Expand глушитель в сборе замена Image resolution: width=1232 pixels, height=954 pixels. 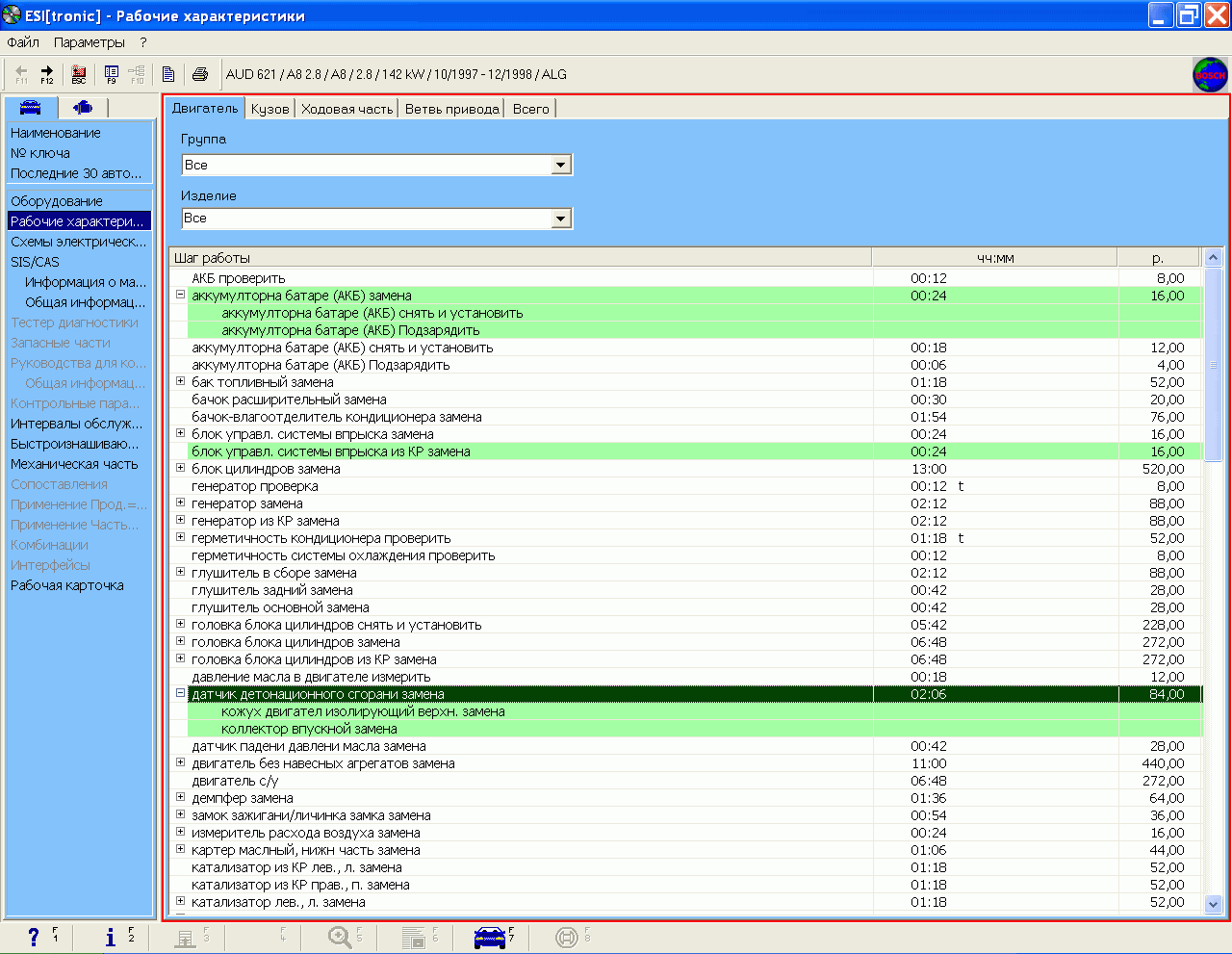coord(180,572)
